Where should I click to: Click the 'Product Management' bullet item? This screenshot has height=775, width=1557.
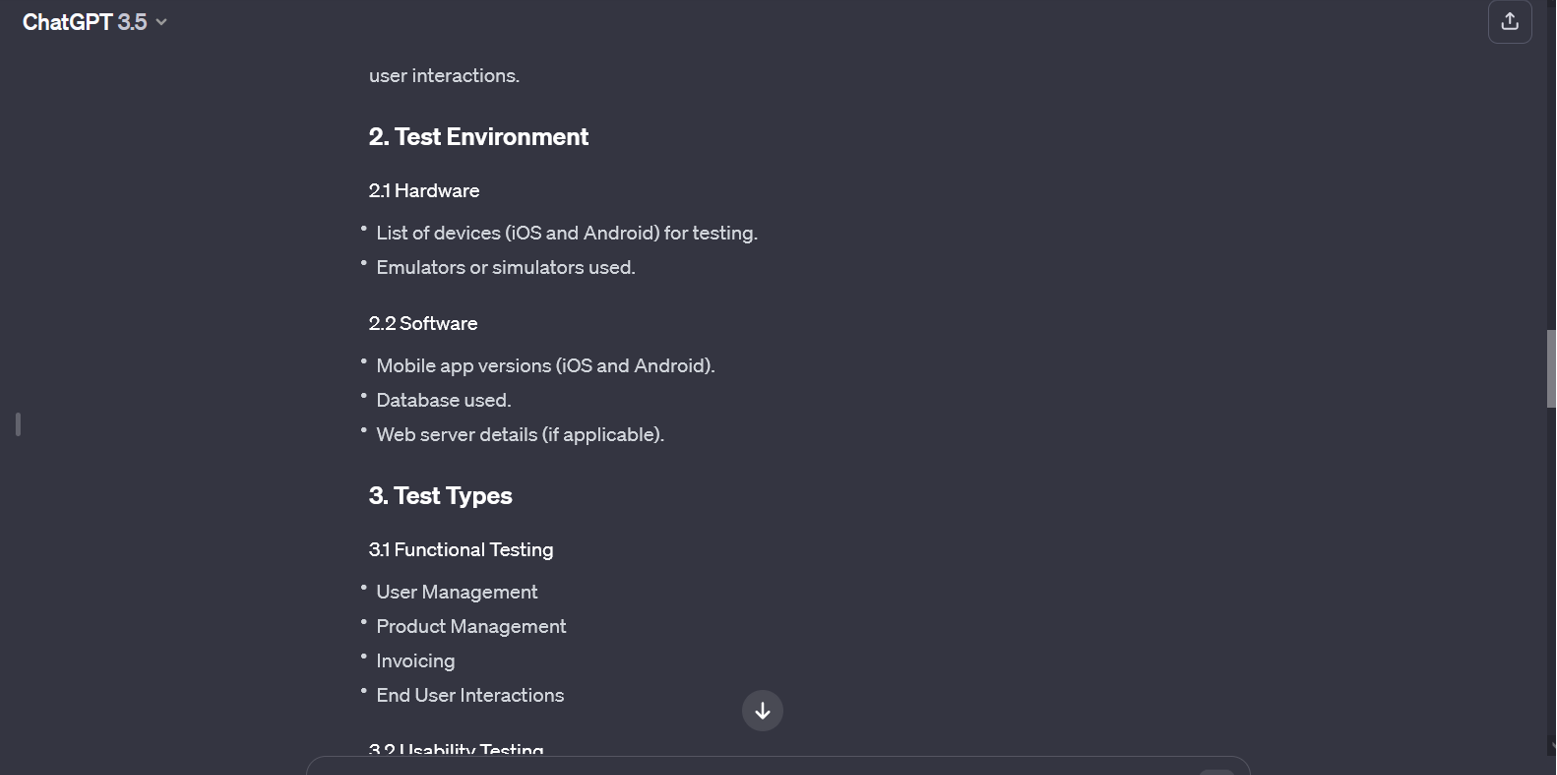[471, 626]
